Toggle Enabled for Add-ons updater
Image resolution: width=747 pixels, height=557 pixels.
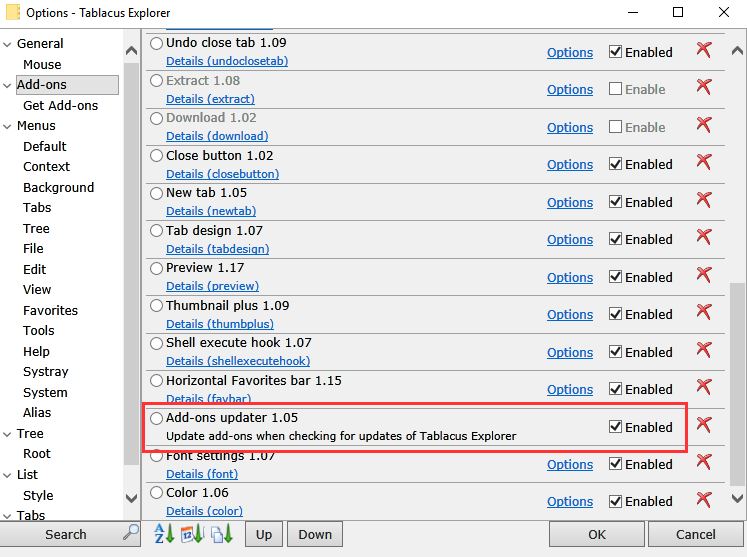tap(615, 426)
